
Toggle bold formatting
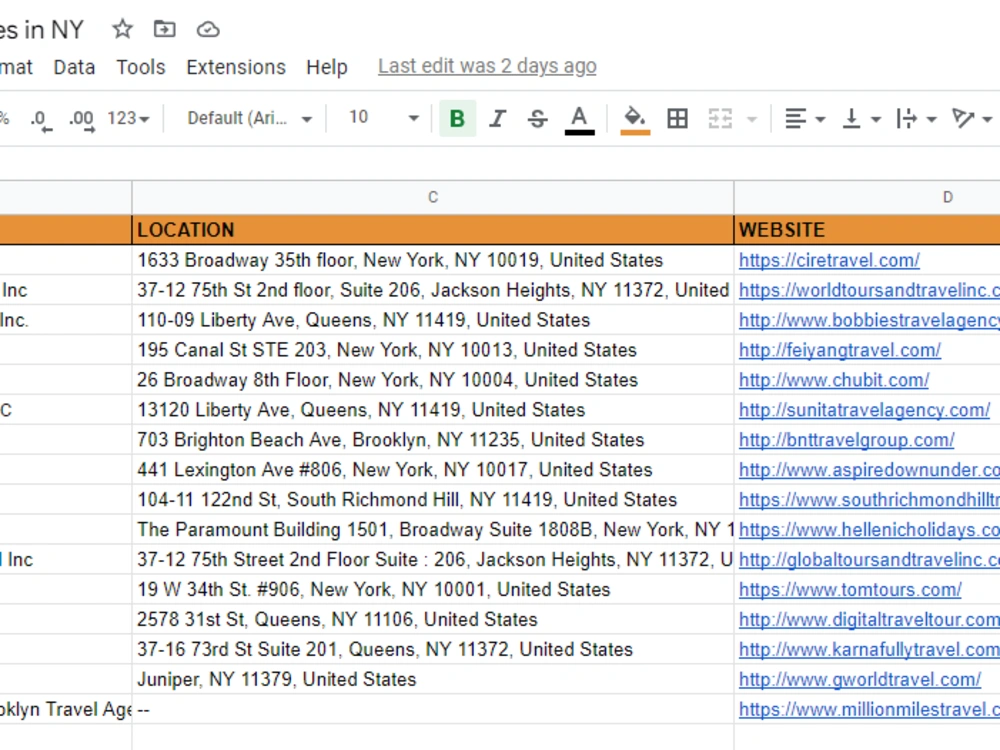457,119
